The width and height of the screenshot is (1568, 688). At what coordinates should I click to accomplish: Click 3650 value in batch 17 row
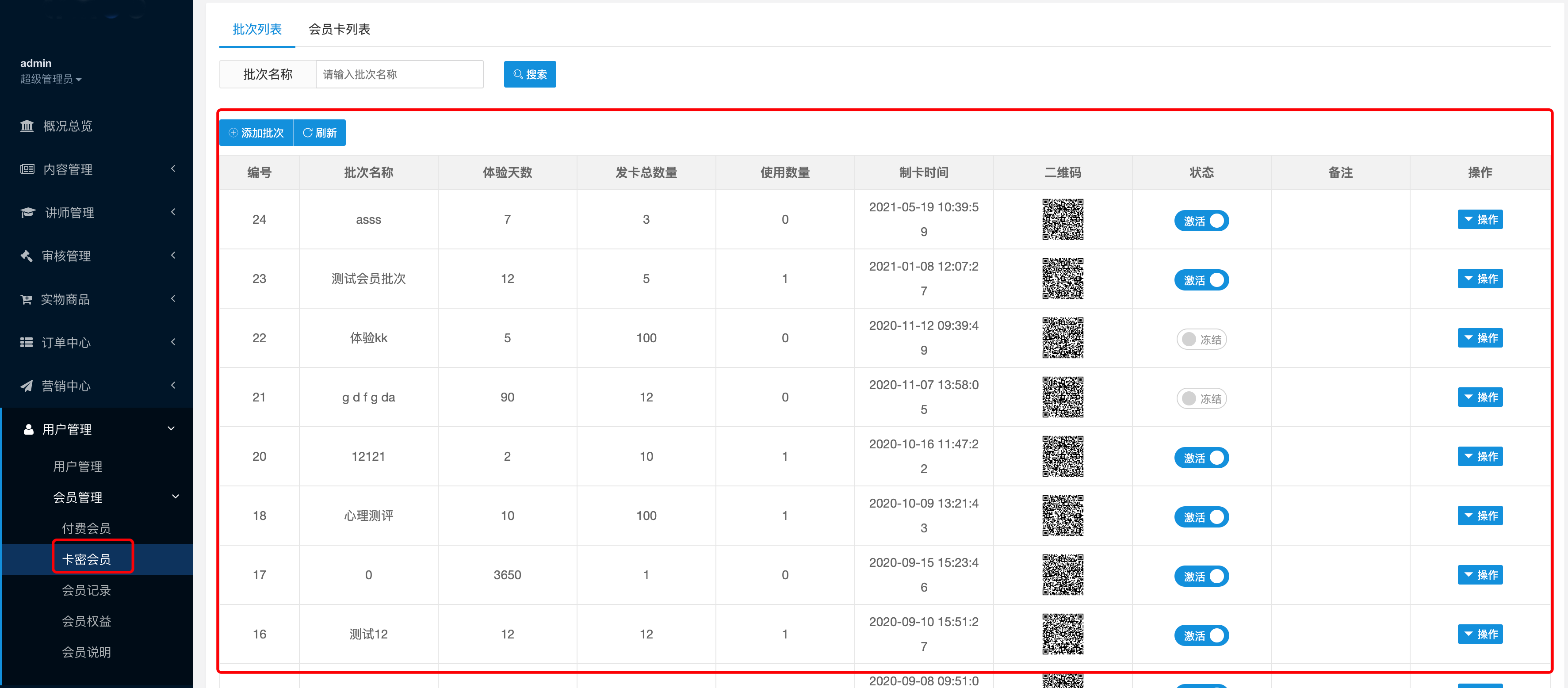(507, 575)
